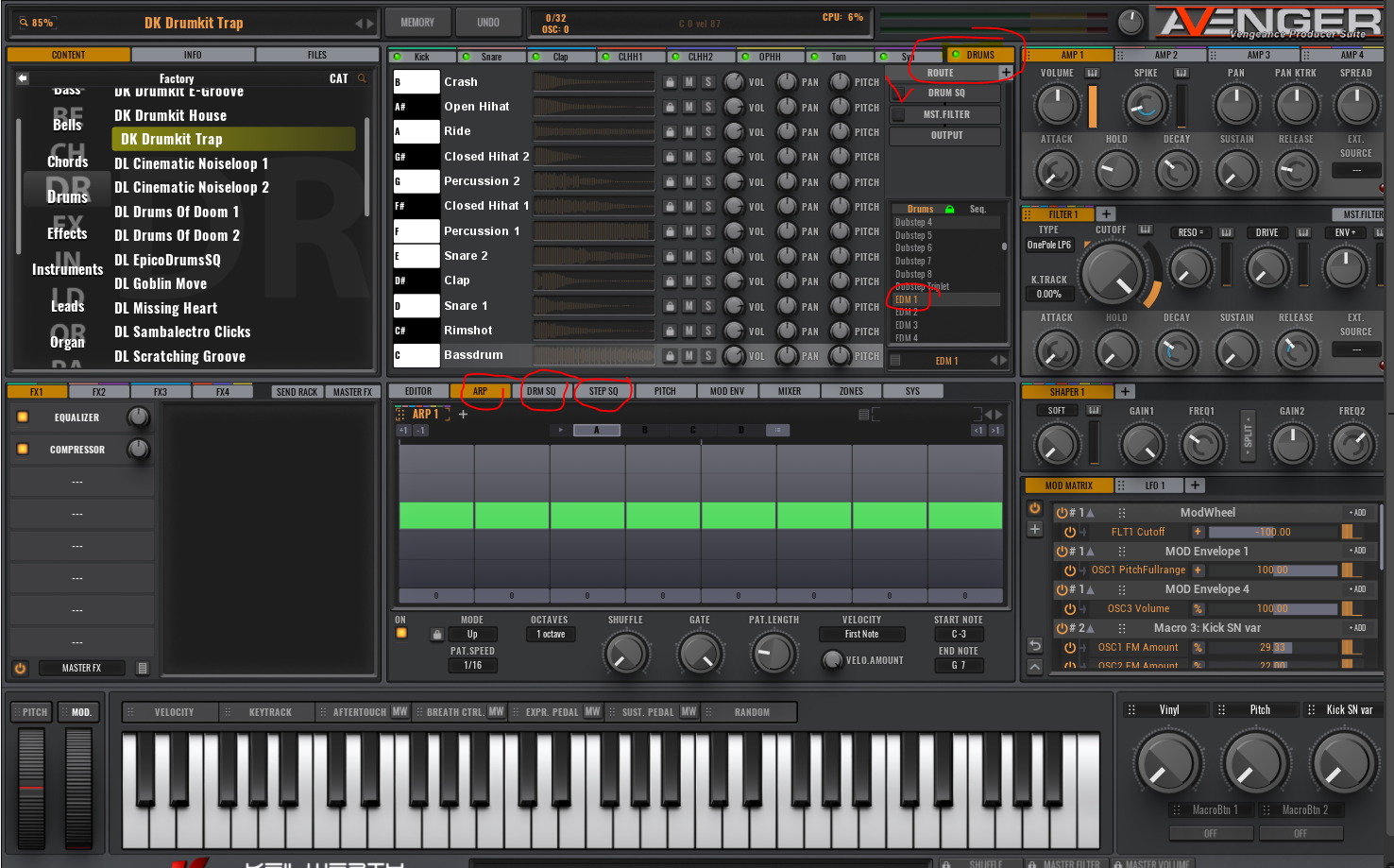Click the lock icon on the Bassdrum row

pyautogui.click(x=670, y=355)
